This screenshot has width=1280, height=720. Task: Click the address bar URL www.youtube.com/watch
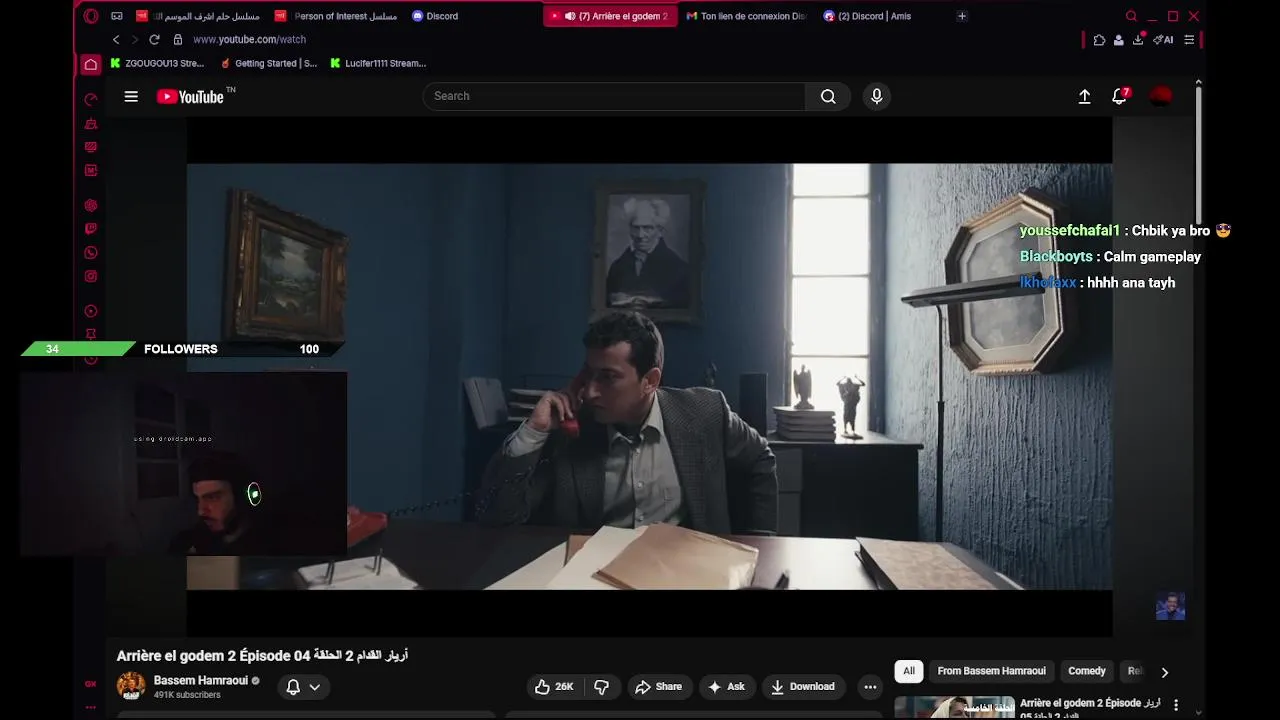pos(249,39)
